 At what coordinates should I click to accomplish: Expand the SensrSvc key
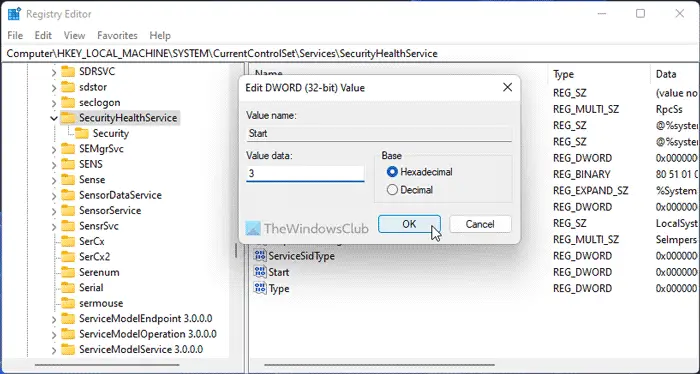[x=54, y=226]
